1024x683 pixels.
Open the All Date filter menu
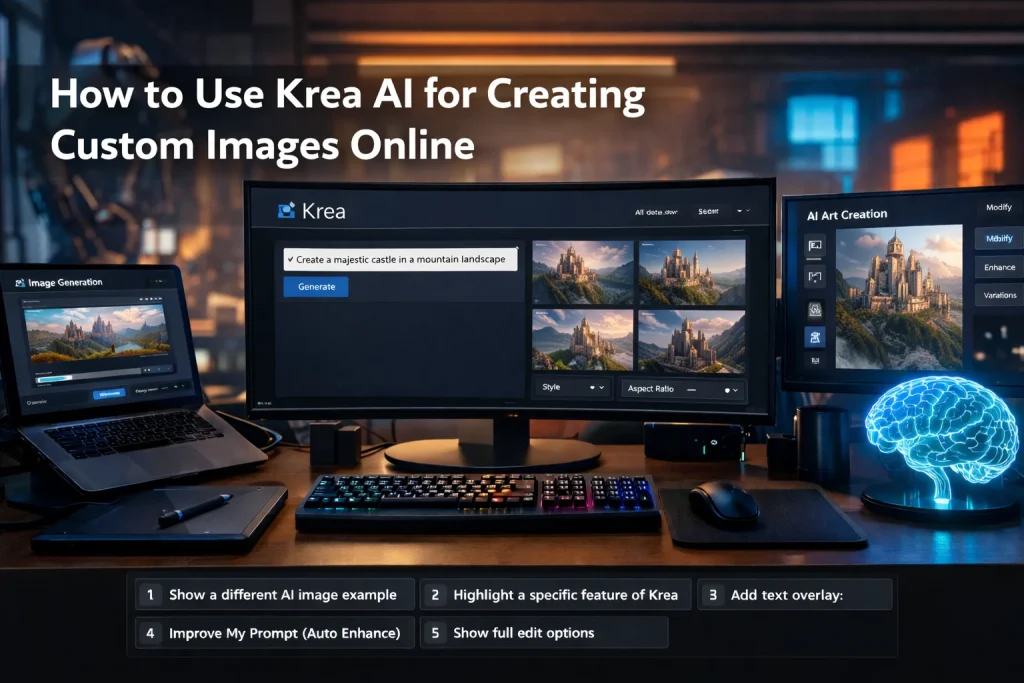click(657, 212)
